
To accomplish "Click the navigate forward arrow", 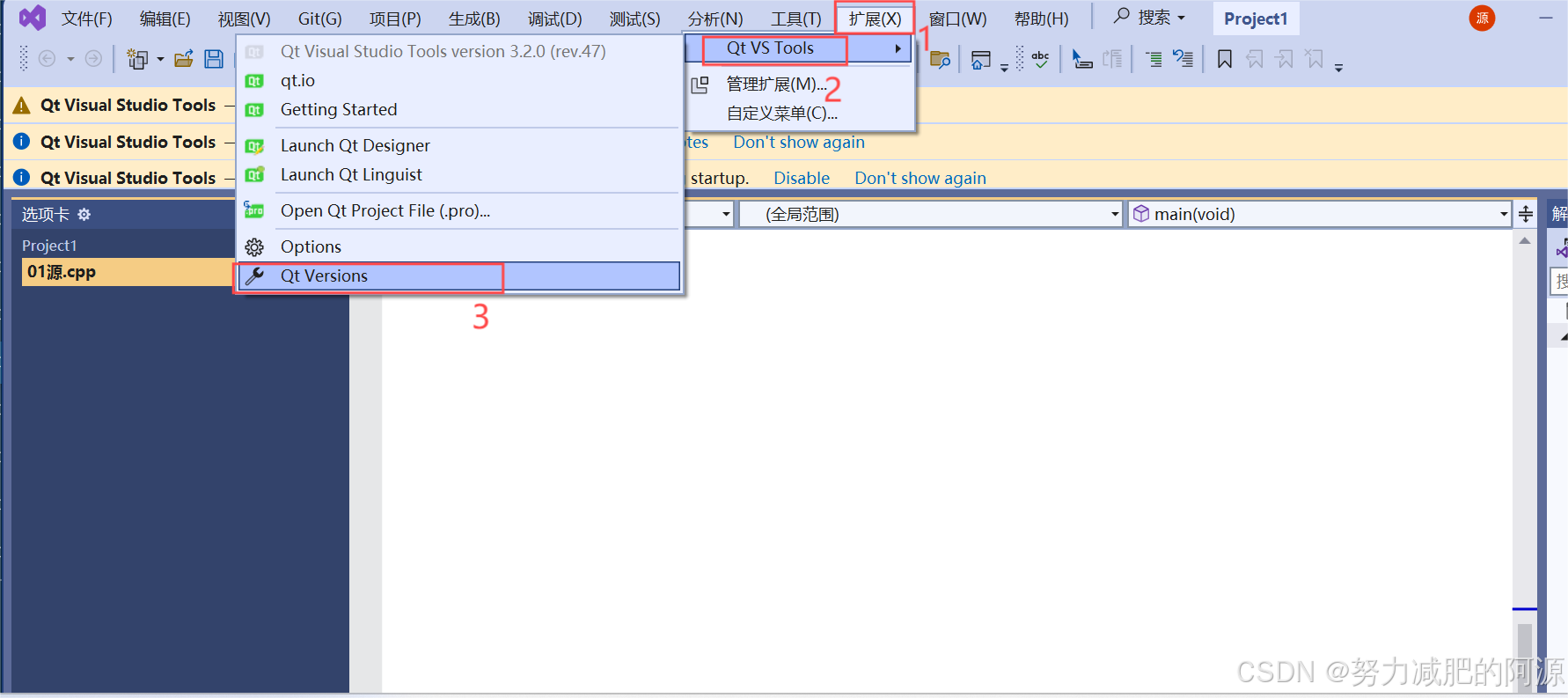I will 93,59.
